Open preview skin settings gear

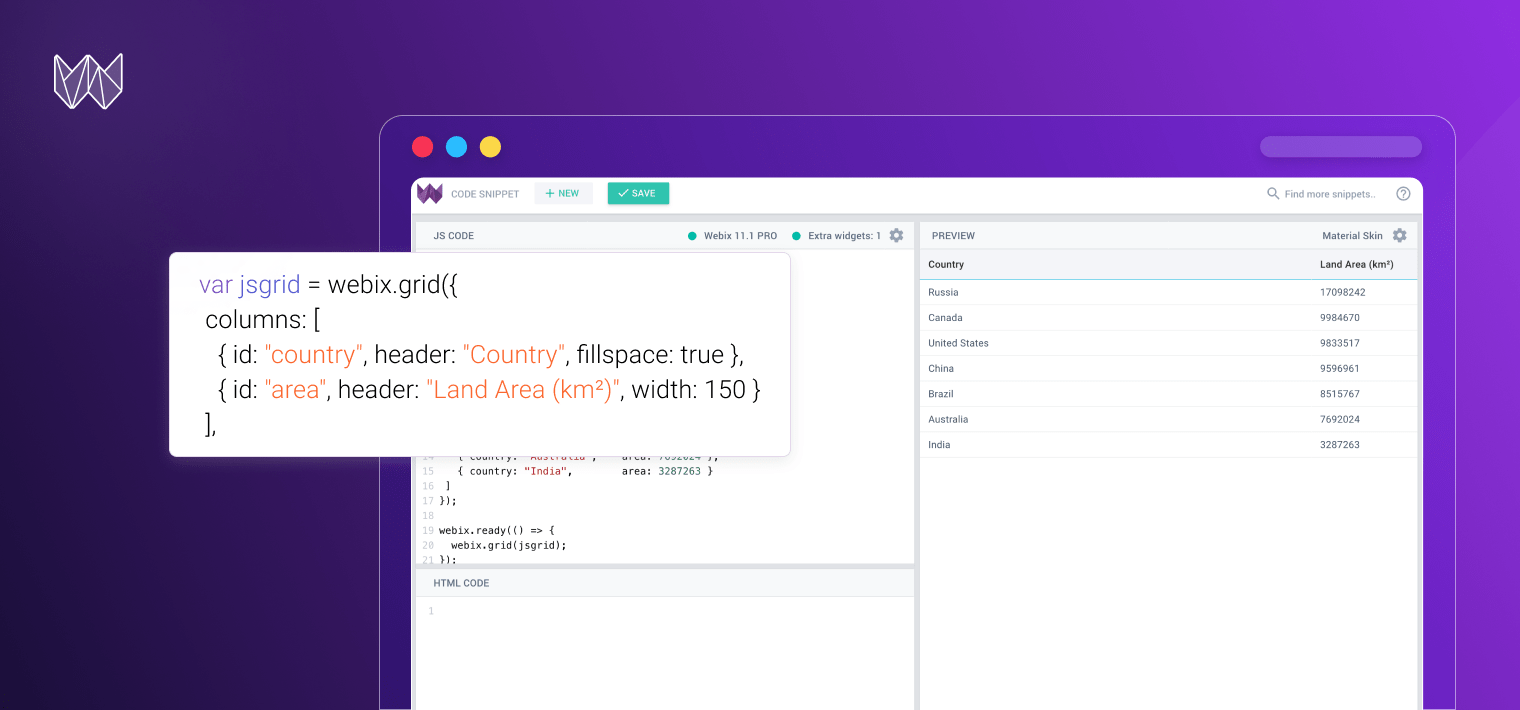[1399, 236]
